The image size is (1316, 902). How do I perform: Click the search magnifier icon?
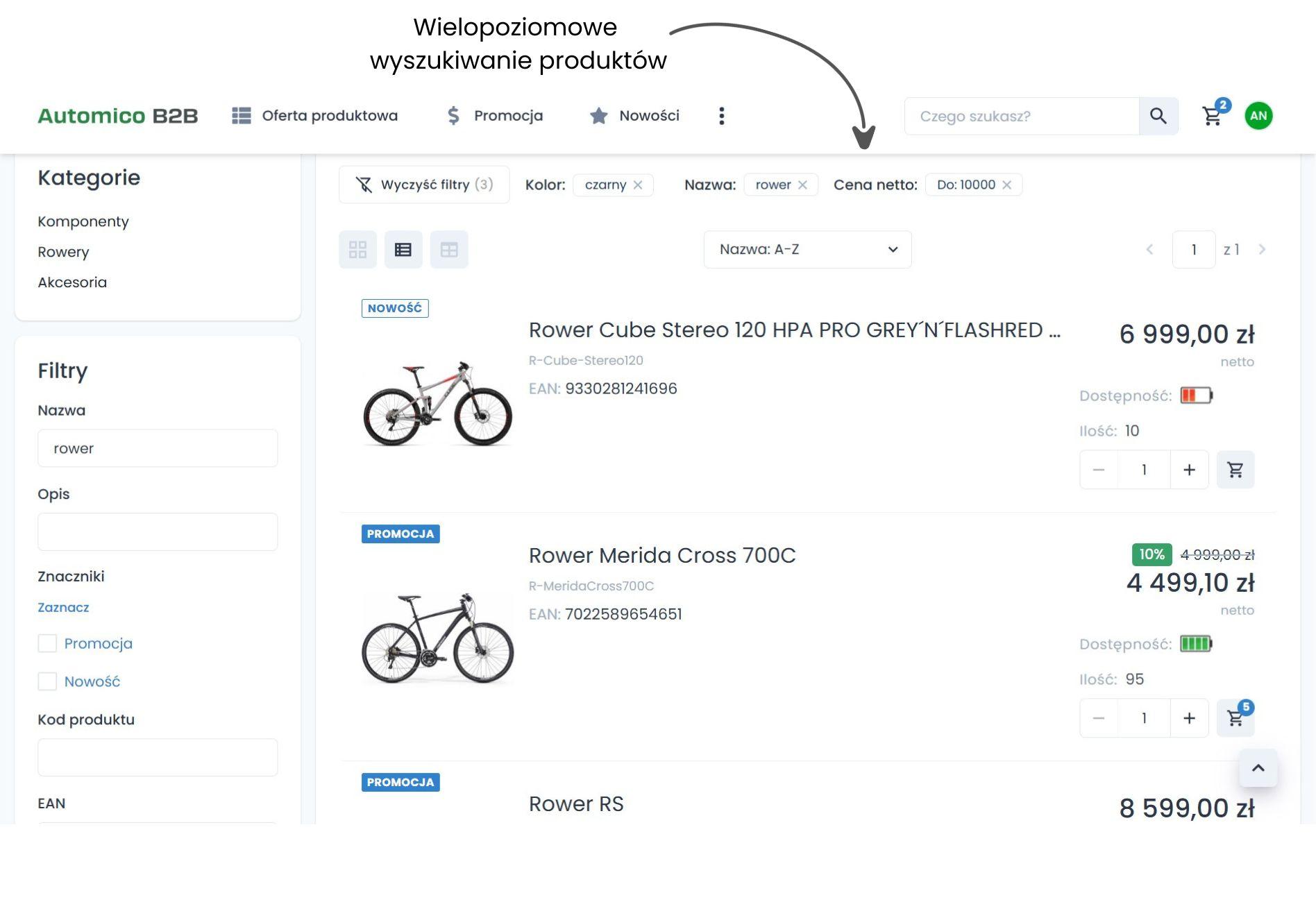tap(1158, 116)
